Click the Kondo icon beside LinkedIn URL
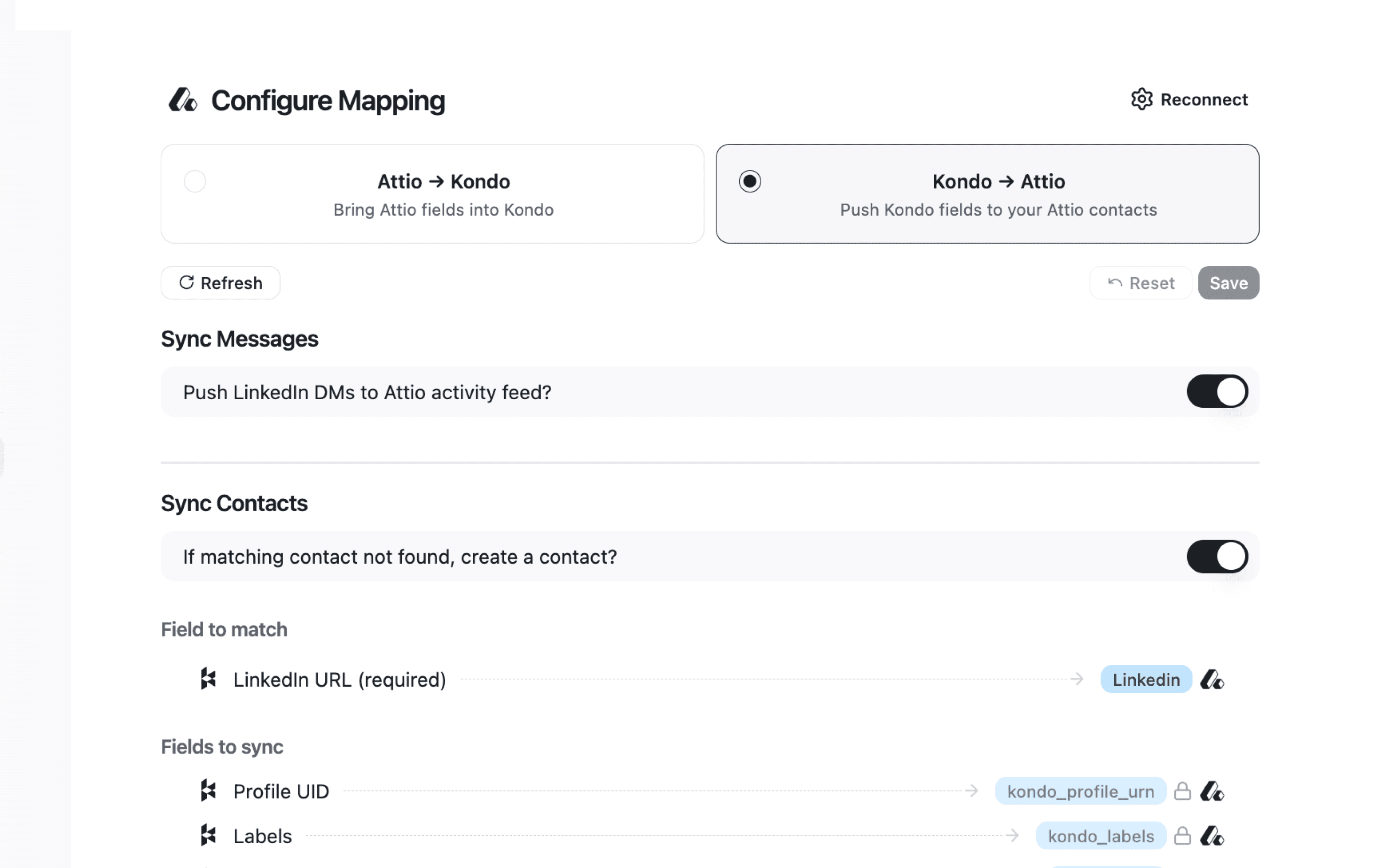 (208, 679)
